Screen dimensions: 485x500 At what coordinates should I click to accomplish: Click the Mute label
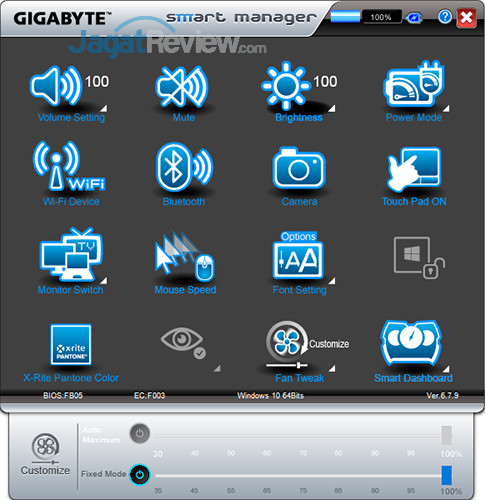[x=184, y=117]
